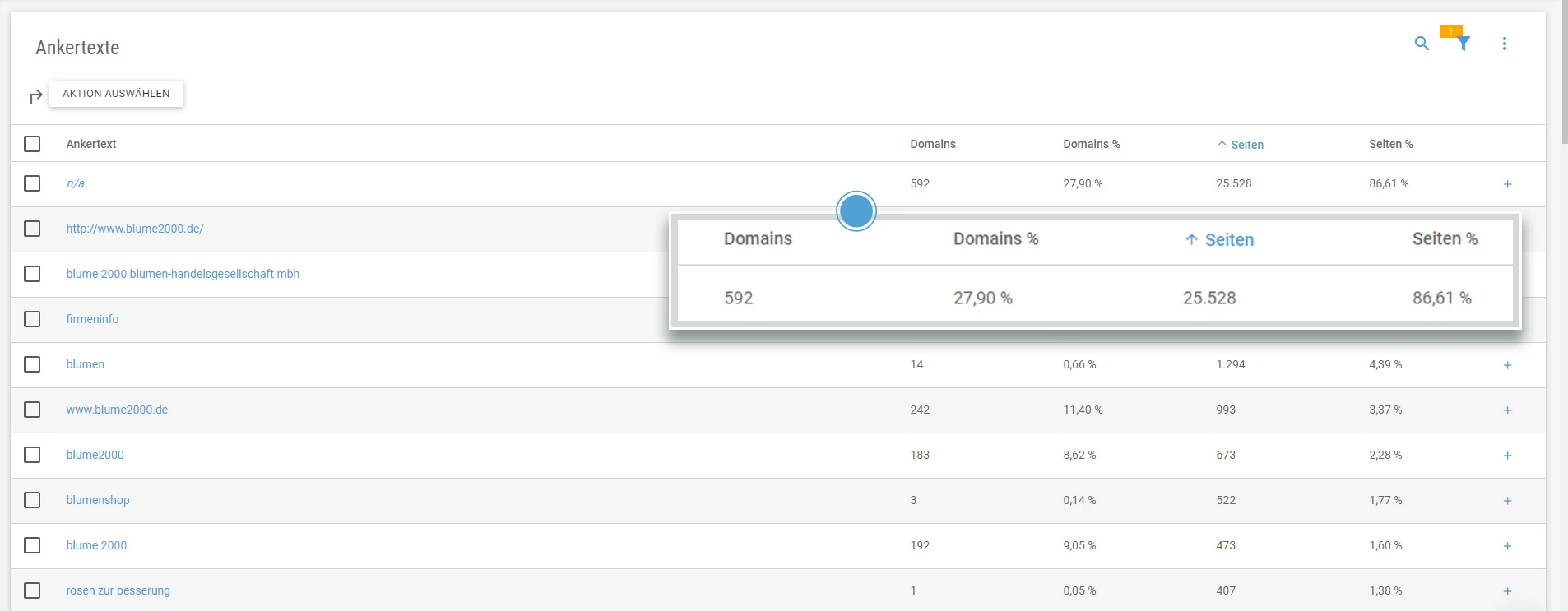This screenshot has width=1568, height=611.
Task: Click the plus icon in the blume2000 row
Action: tap(1507, 456)
